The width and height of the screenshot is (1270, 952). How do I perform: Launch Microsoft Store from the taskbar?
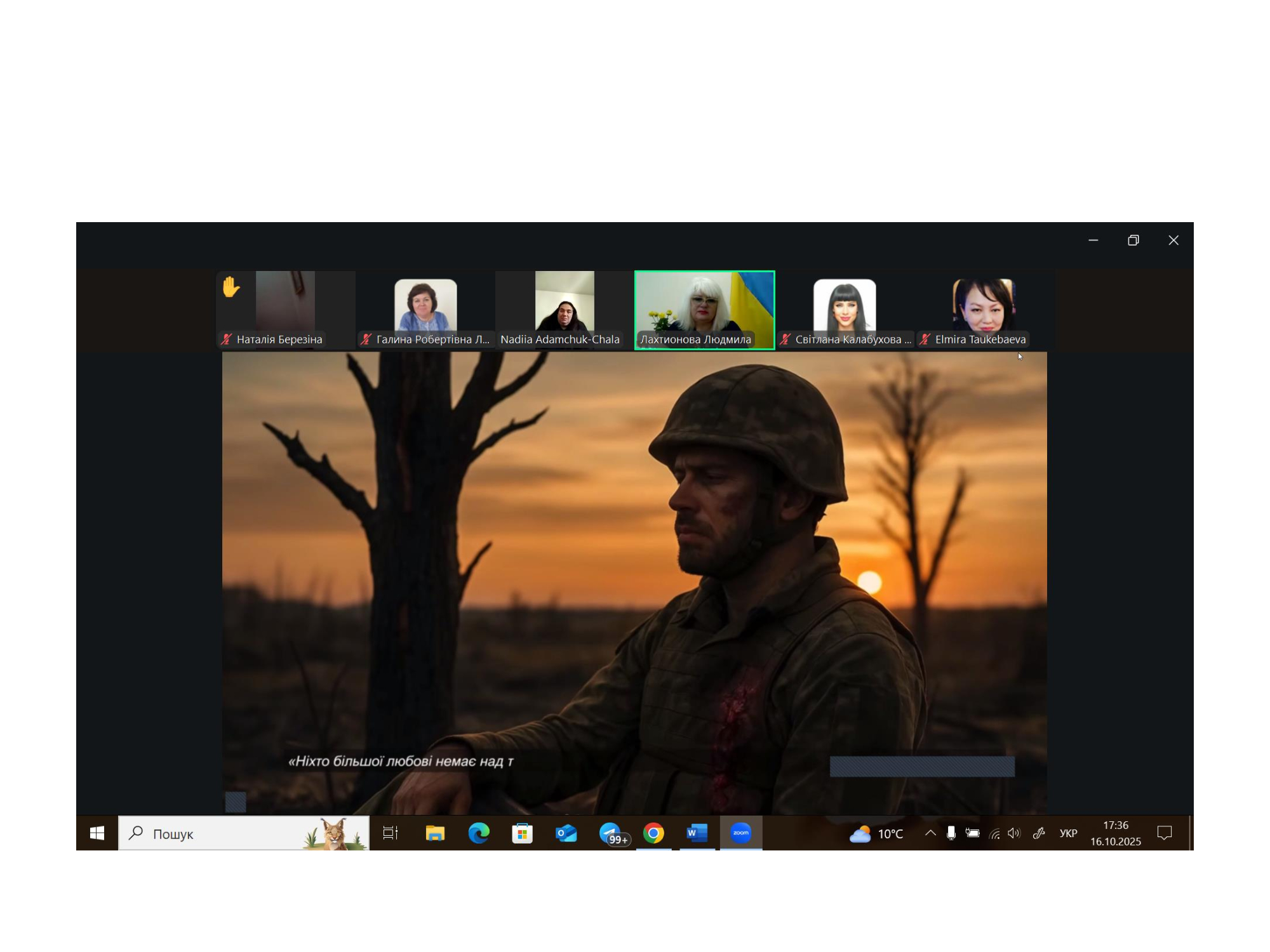point(522,833)
